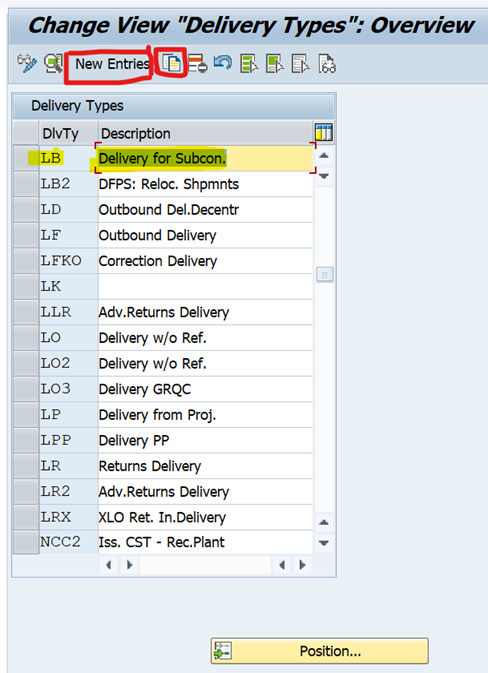488x673 pixels.
Task: Choose the Delete entry icon
Action: [x=197, y=64]
